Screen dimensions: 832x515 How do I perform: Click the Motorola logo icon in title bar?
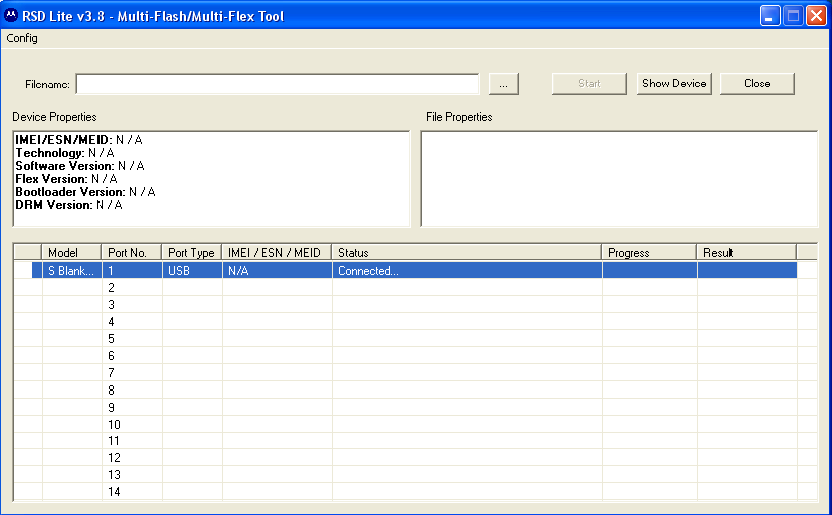(11, 15)
